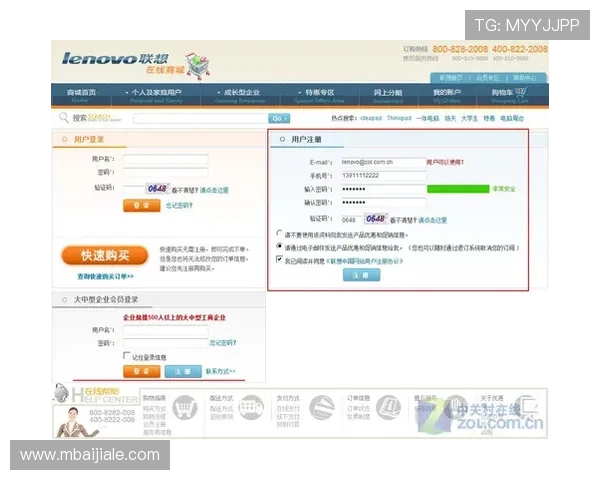Click 忘记密码? link in enterprise login
This screenshot has width=600, height=480.
pos(223,343)
